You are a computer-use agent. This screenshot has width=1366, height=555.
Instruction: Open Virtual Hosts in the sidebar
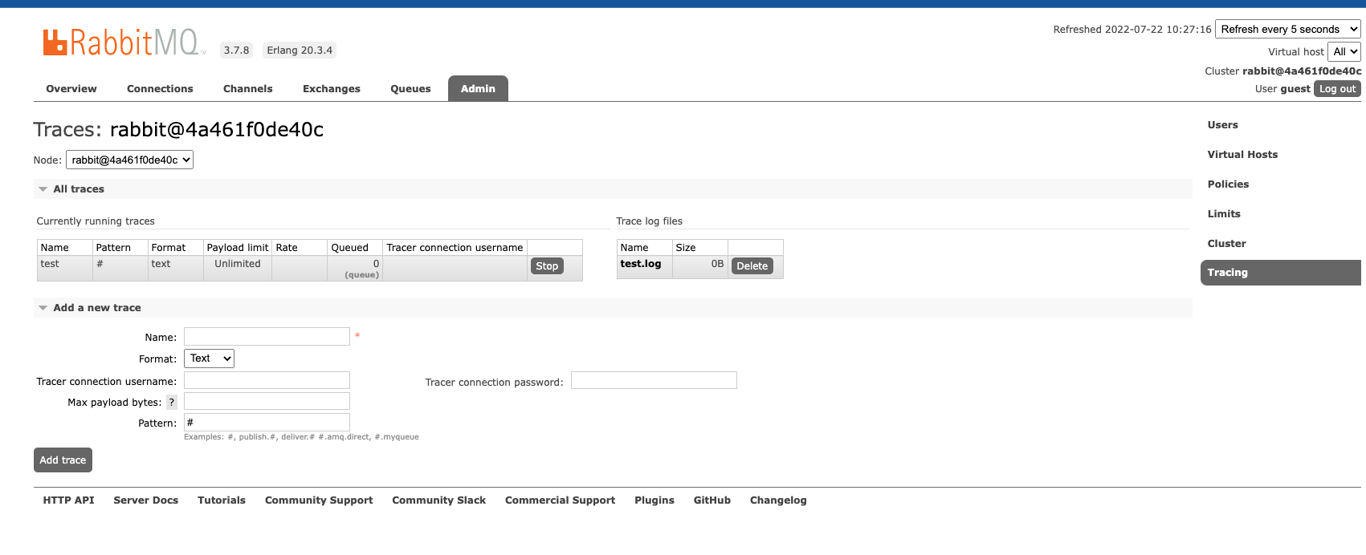1242,155
